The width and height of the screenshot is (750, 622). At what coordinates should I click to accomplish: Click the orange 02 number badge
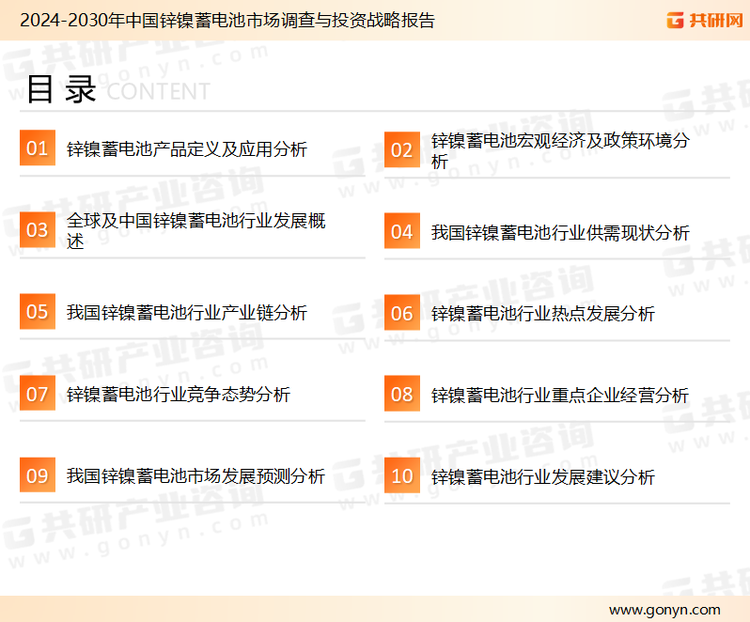point(402,149)
